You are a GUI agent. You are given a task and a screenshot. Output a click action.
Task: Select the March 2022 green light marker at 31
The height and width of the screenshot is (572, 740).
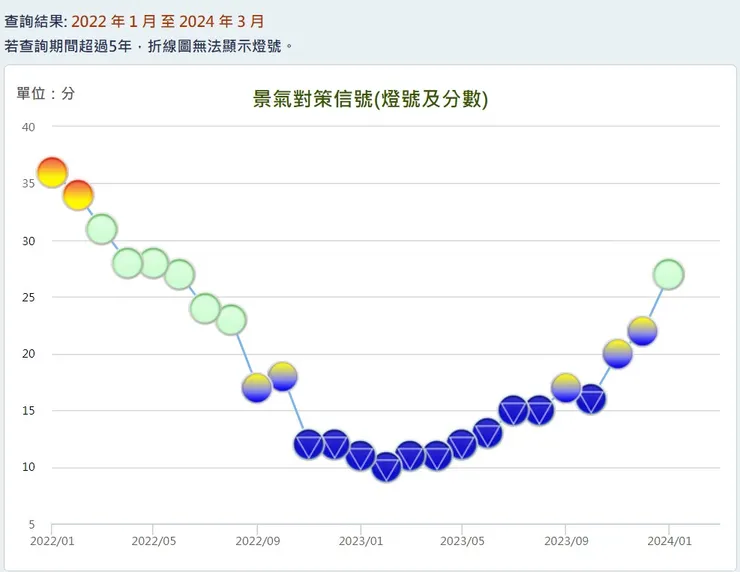101,229
